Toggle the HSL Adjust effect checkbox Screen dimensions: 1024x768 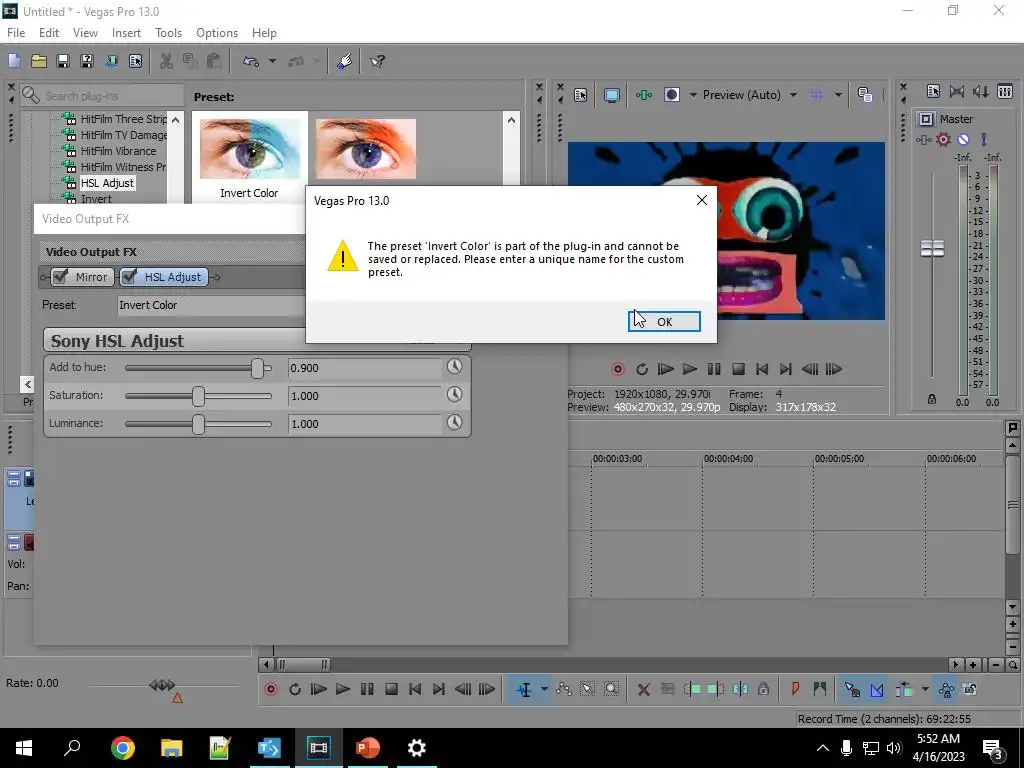(129, 277)
